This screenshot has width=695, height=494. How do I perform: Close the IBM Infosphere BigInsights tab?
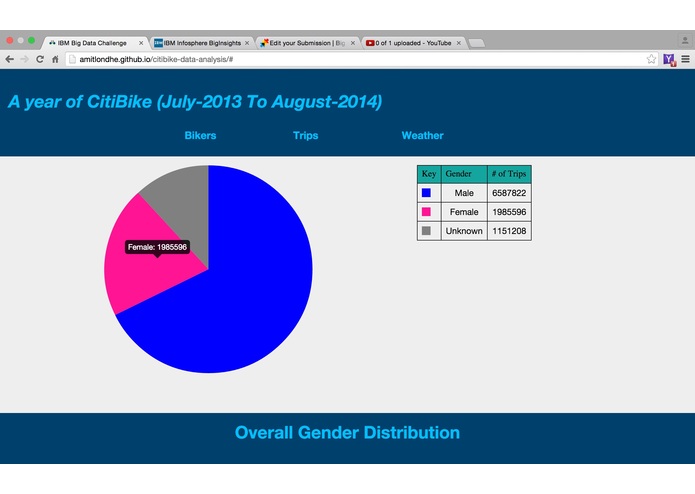pos(247,43)
